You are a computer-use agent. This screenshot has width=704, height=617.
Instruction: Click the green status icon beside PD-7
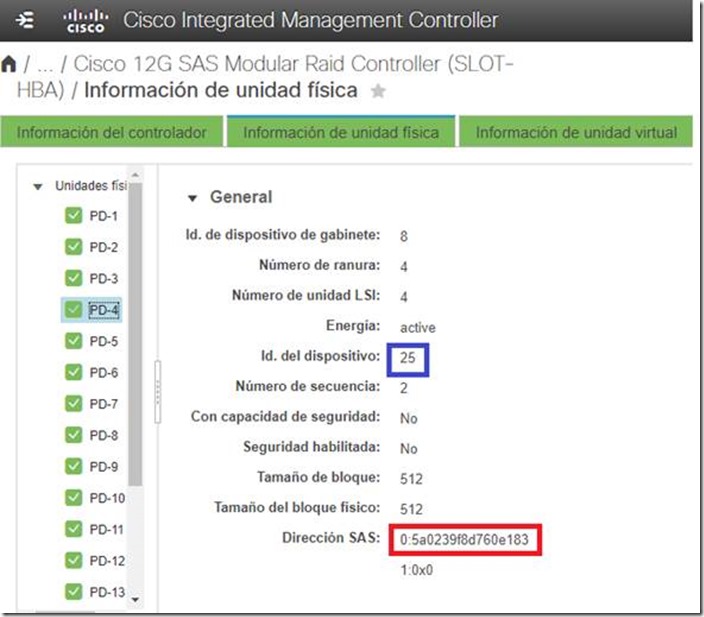[73, 404]
